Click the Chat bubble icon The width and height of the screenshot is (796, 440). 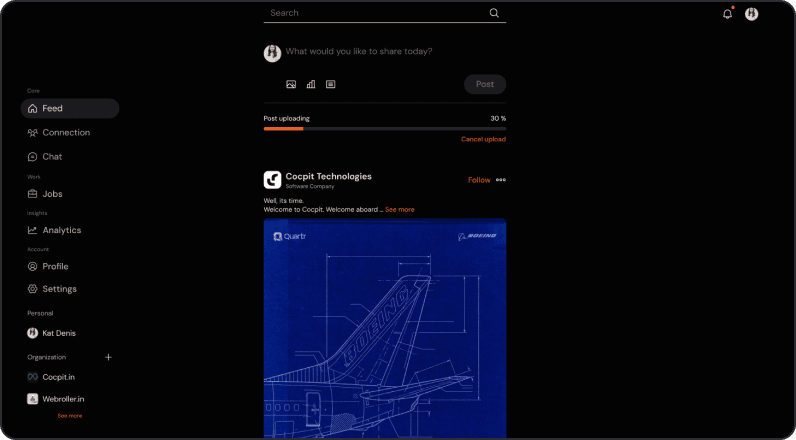pos(32,157)
